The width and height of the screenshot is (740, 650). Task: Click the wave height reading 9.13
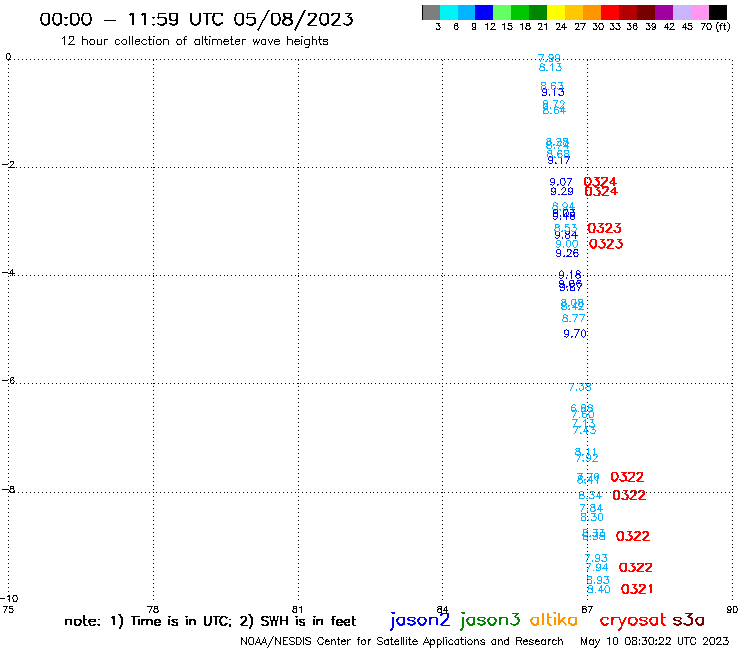click(x=553, y=93)
